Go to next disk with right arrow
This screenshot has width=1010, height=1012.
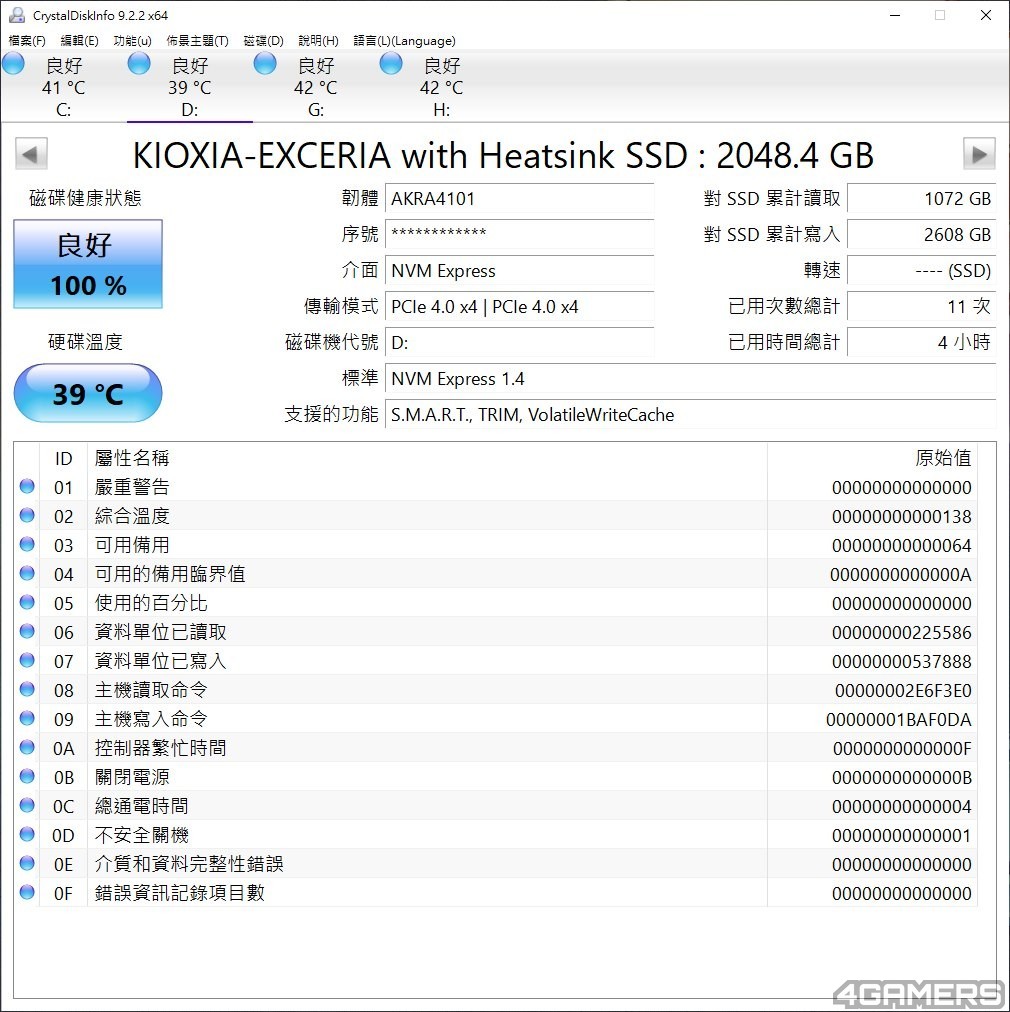979,154
